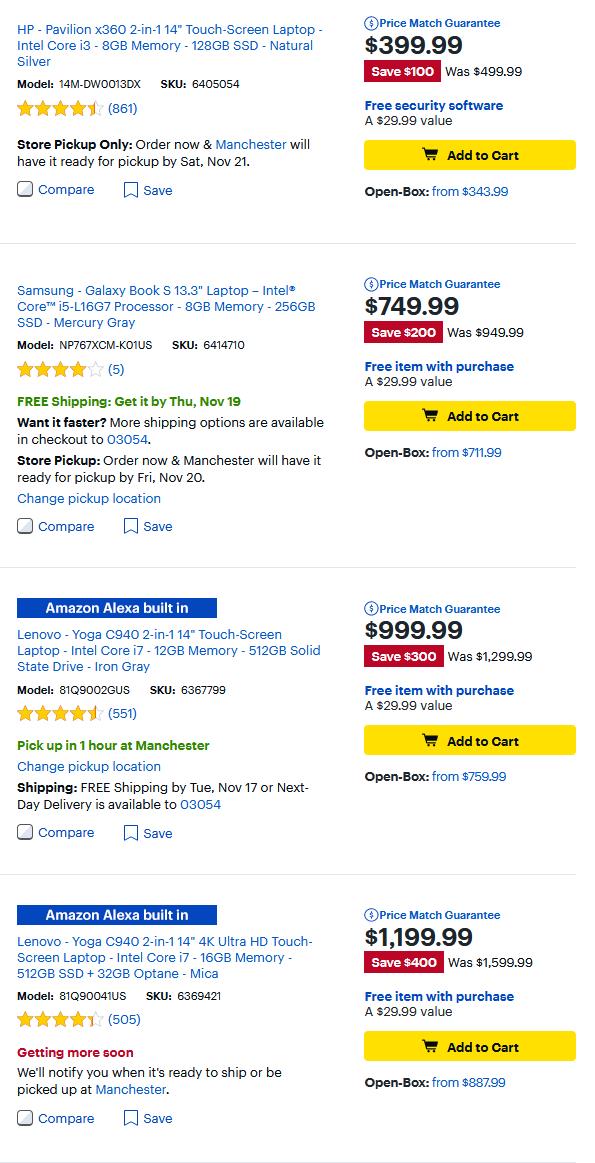The height and width of the screenshot is (1163, 595).
Task: Click the Save bookmark icon for Samsung Galaxy Book
Action: pyautogui.click(x=131, y=527)
